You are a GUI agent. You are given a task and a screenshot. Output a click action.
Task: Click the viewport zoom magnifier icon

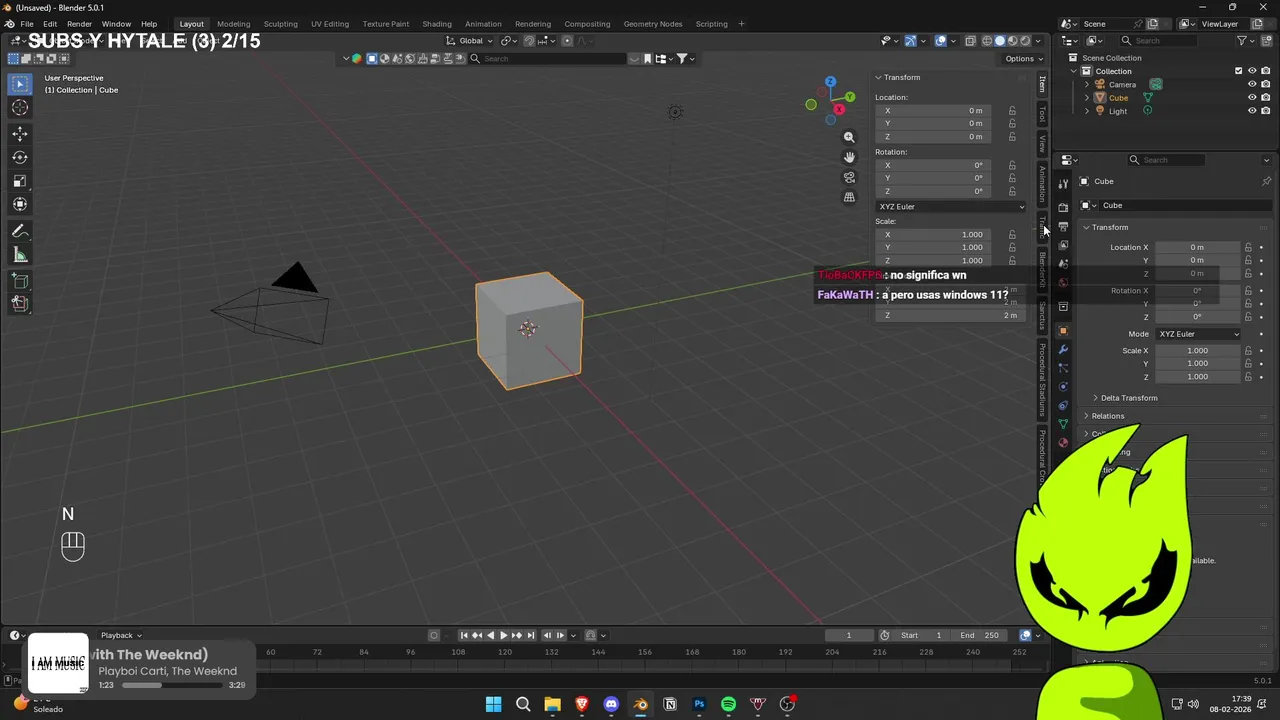click(x=849, y=137)
